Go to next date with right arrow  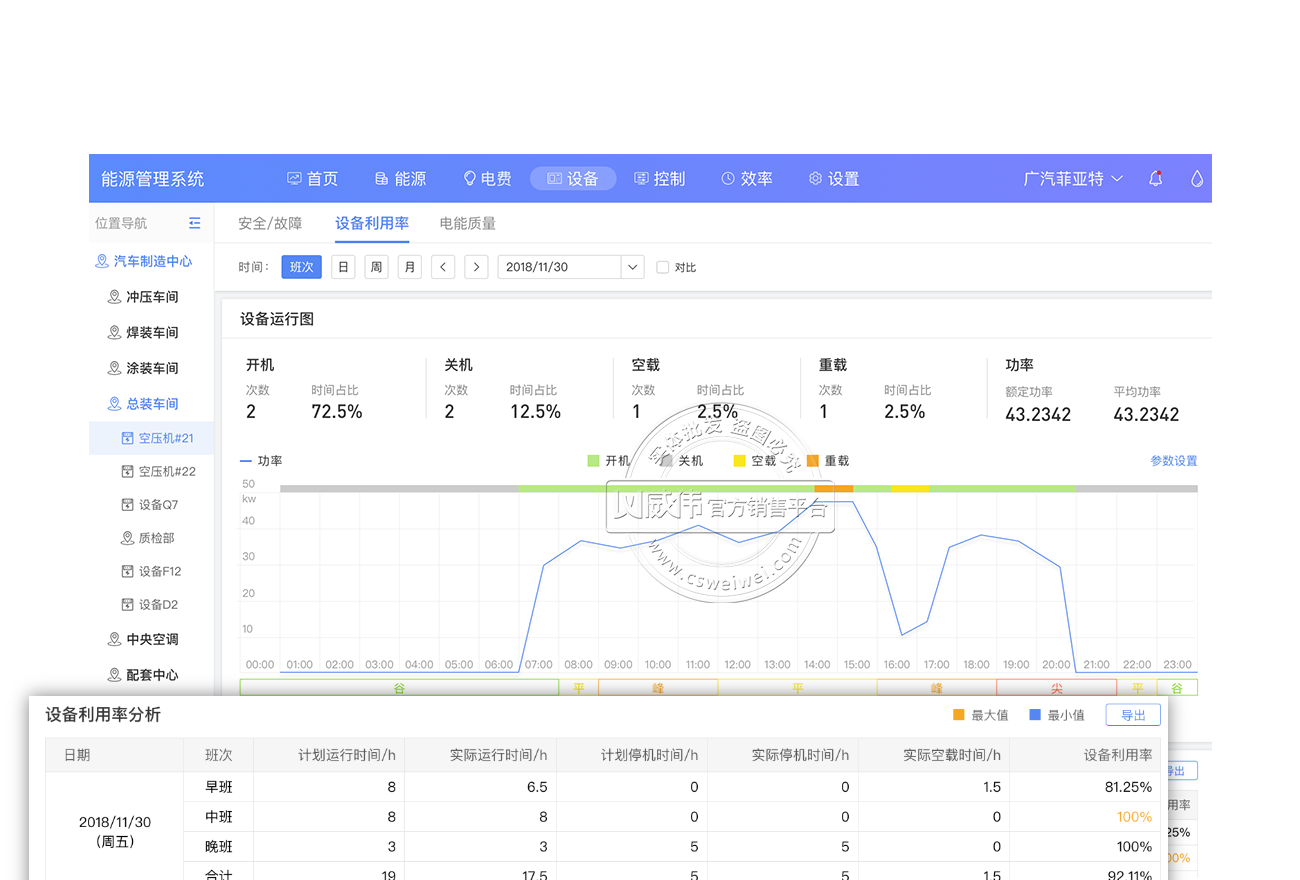coord(477,267)
